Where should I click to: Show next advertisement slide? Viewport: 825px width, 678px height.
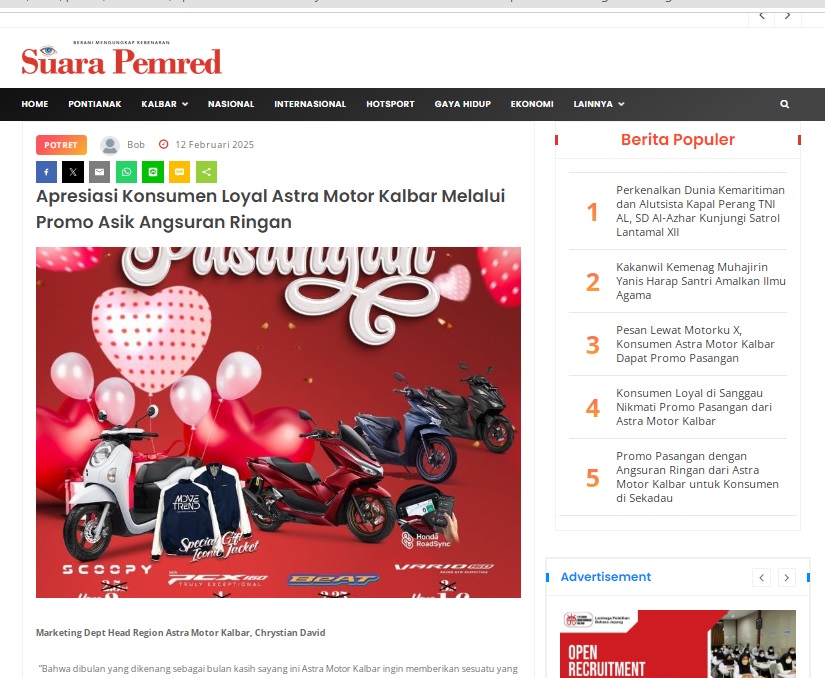[x=787, y=578]
